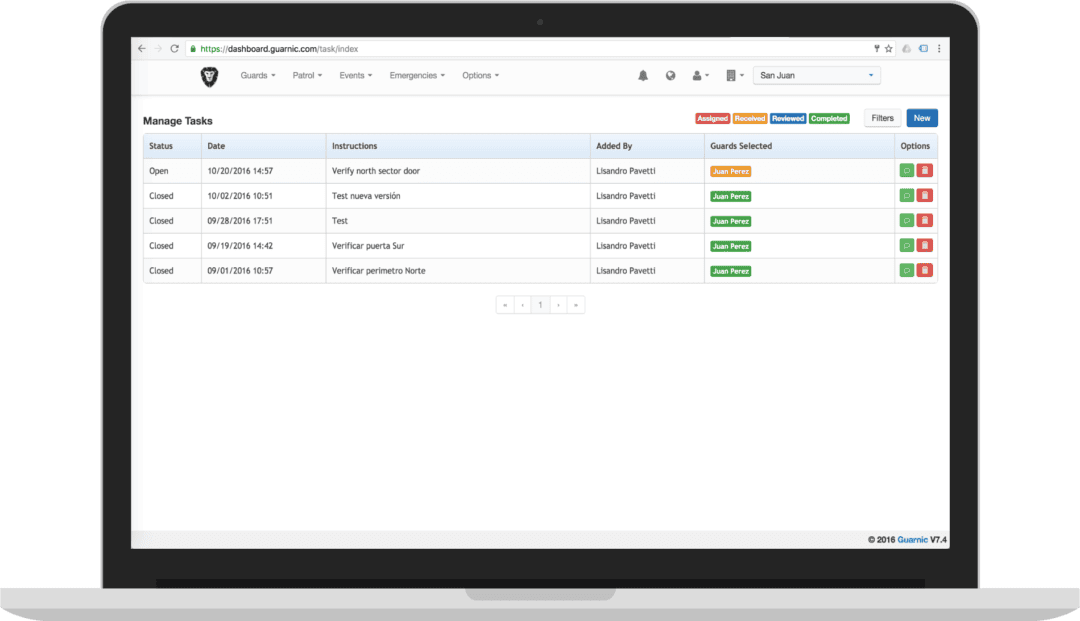Click the trash icon on 'Verificar perimetro Norte'
This screenshot has width=1080, height=621.
pos(924,270)
